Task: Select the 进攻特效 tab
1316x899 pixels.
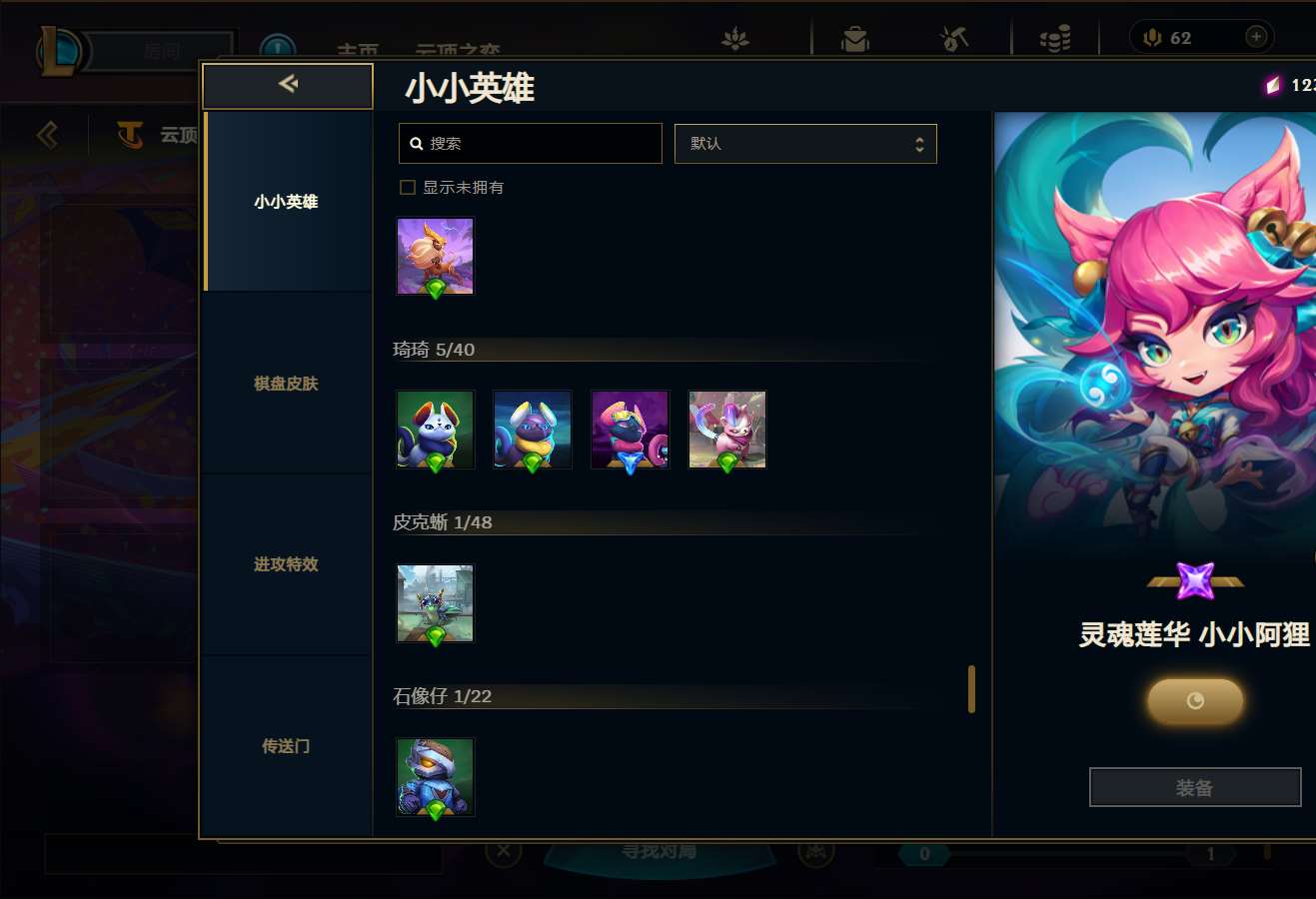Action: coord(286,564)
